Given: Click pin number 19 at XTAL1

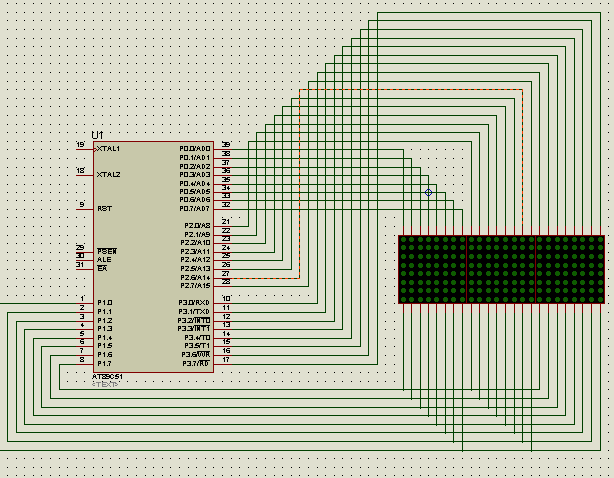Looking at the screenshot, I should 81,145.
